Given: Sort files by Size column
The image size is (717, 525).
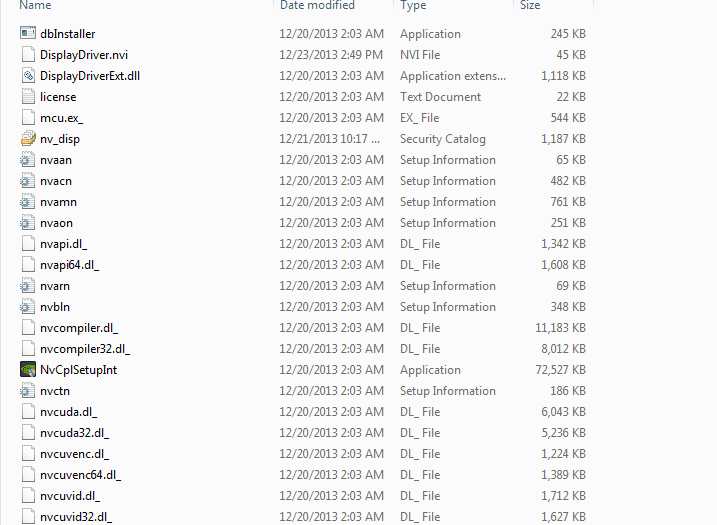Looking at the screenshot, I should click(530, 6).
